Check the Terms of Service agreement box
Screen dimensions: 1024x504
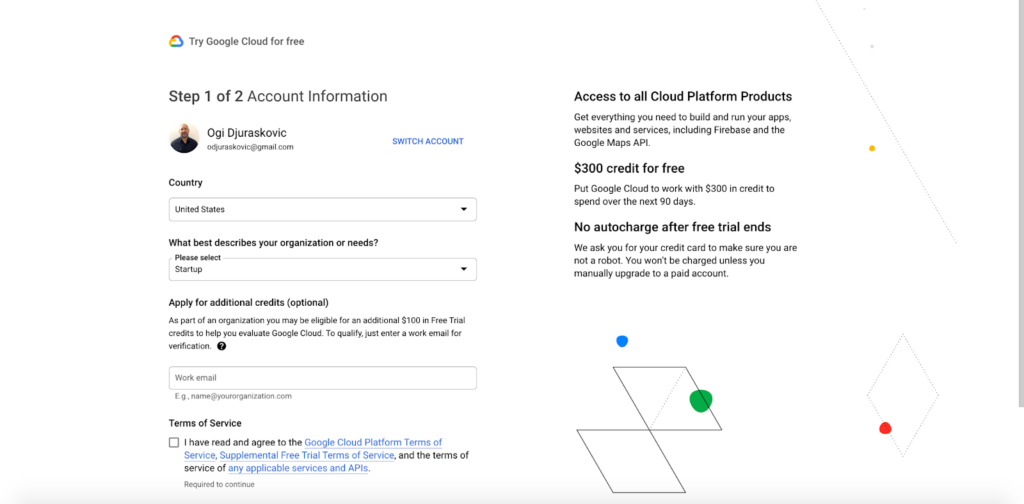click(x=174, y=443)
